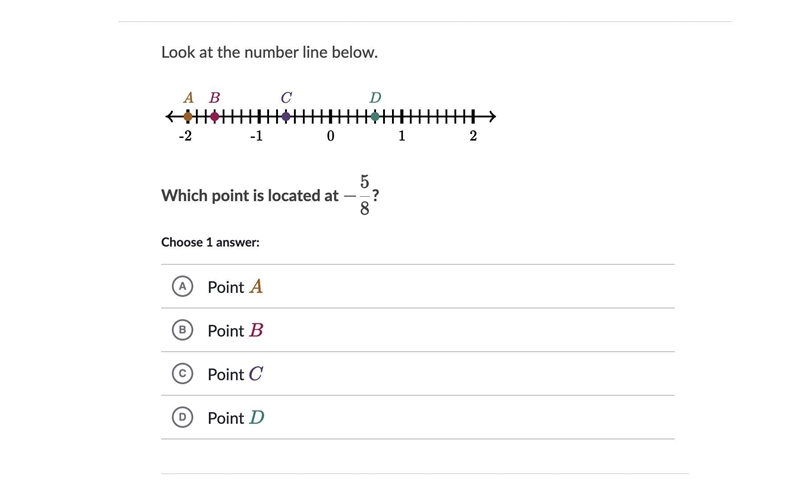This screenshot has width=800, height=489.
Task: Click the 'Choose 1 answer:' text
Action: coord(210,242)
